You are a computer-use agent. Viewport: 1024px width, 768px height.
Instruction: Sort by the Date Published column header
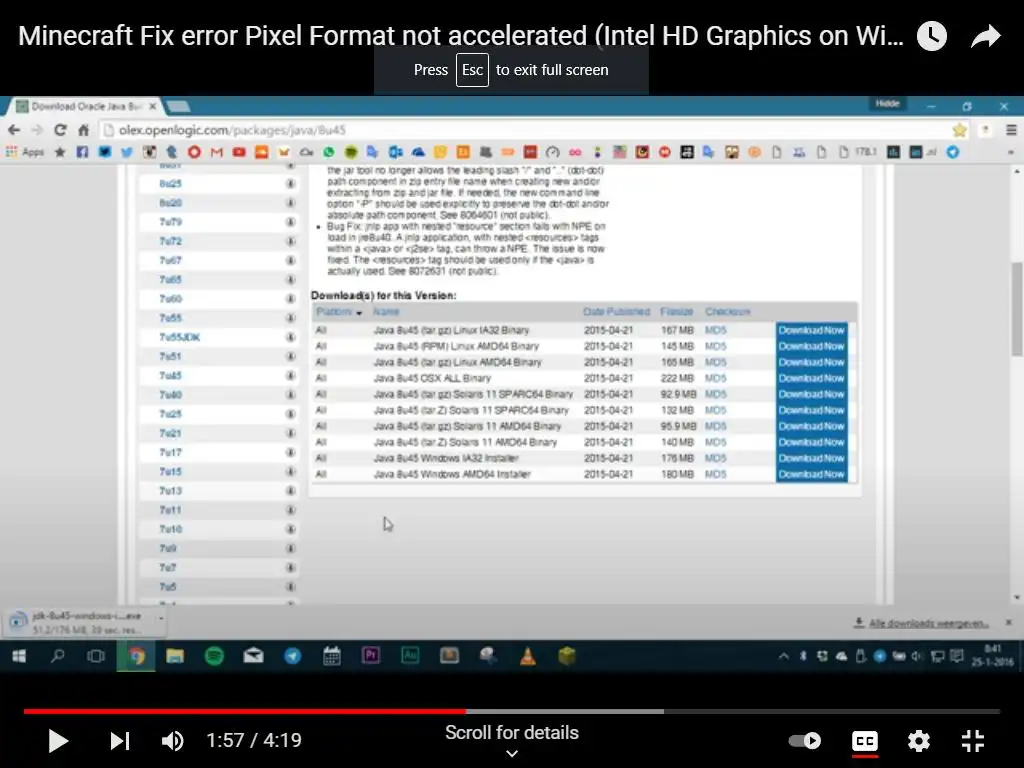pos(616,312)
